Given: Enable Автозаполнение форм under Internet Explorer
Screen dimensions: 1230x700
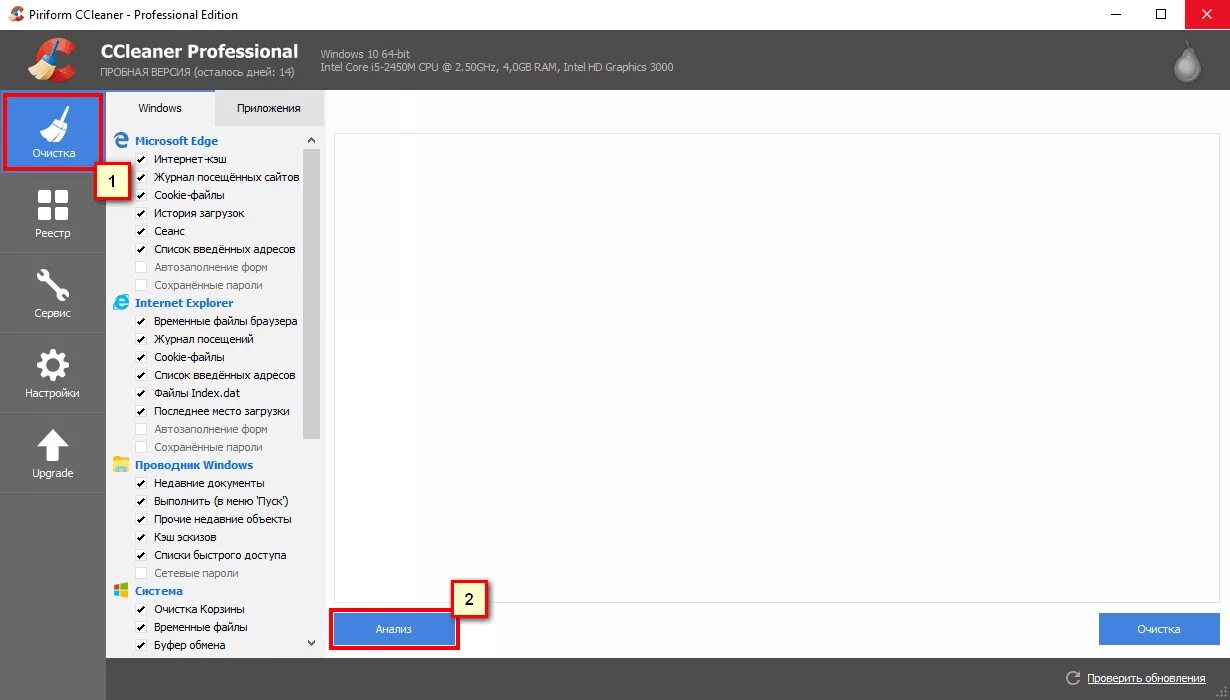Looking at the screenshot, I should click(141, 429).
